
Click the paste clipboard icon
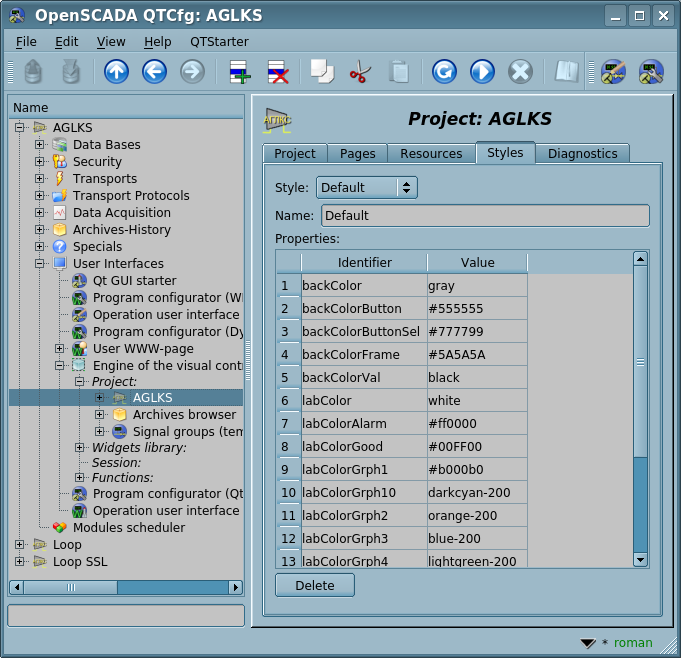click(399, 72)
